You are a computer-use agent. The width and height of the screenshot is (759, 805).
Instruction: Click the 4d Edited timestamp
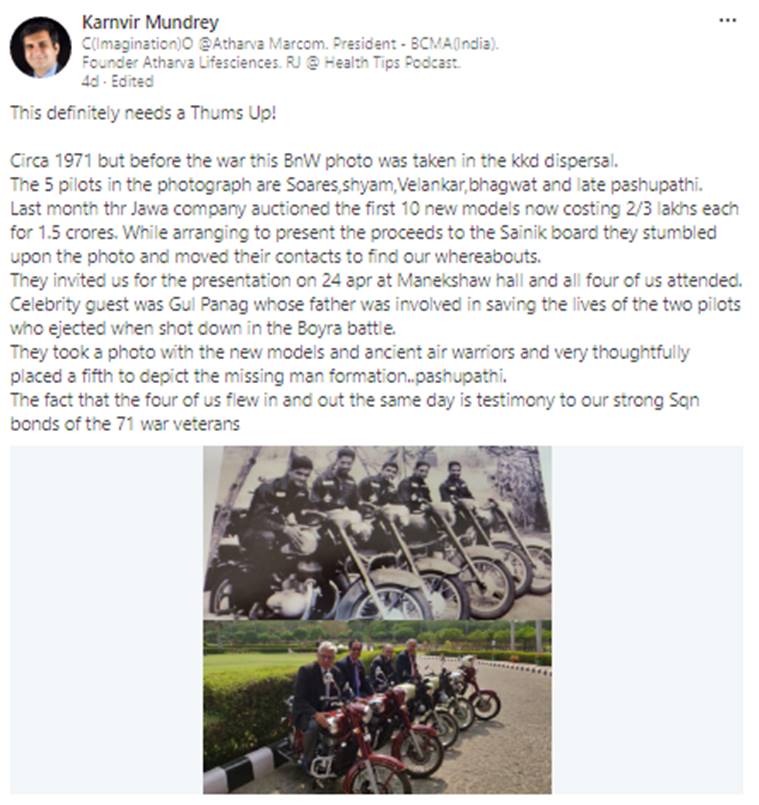click(x=118, y=82)
